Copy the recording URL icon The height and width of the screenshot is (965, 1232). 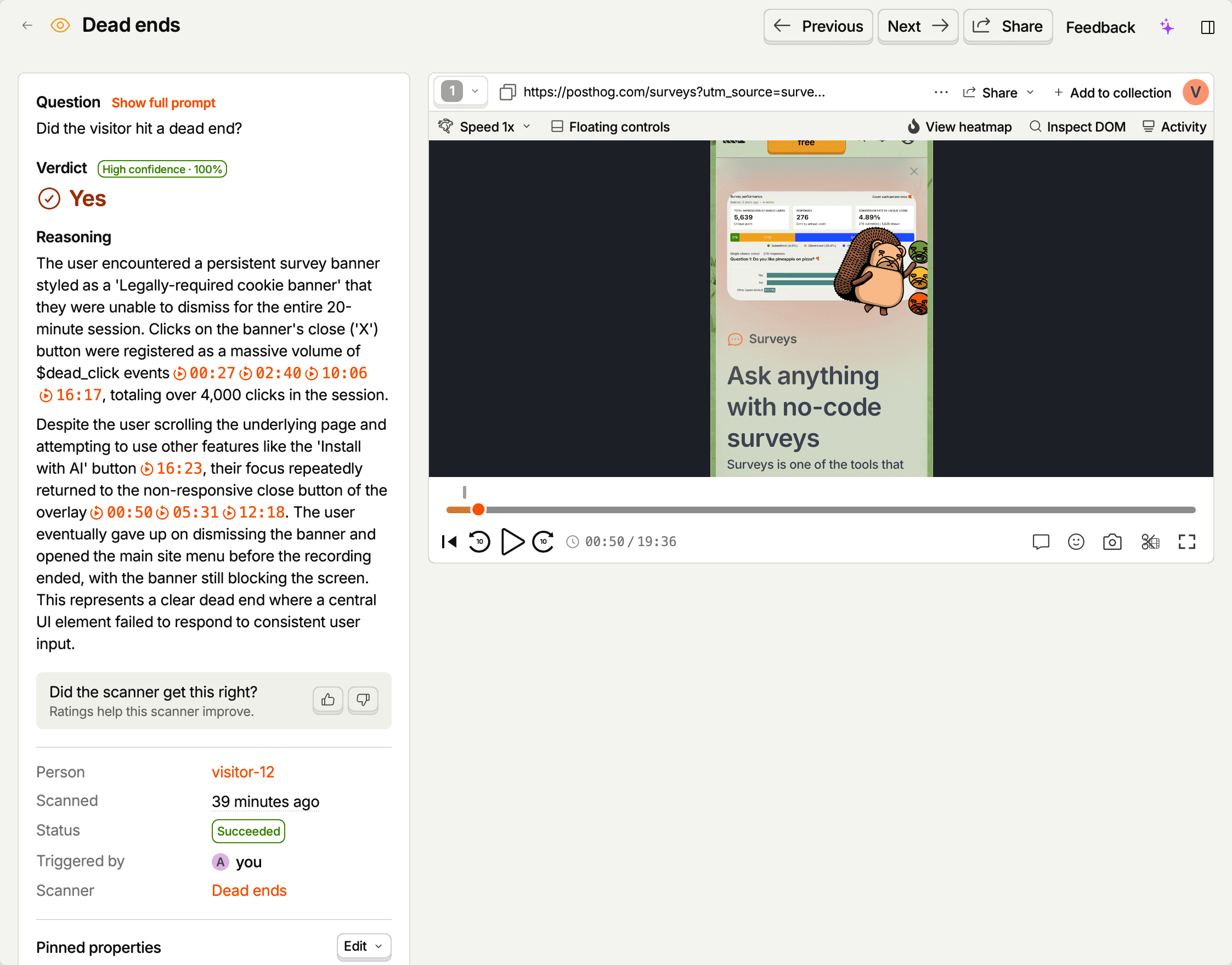pos(507,92)
